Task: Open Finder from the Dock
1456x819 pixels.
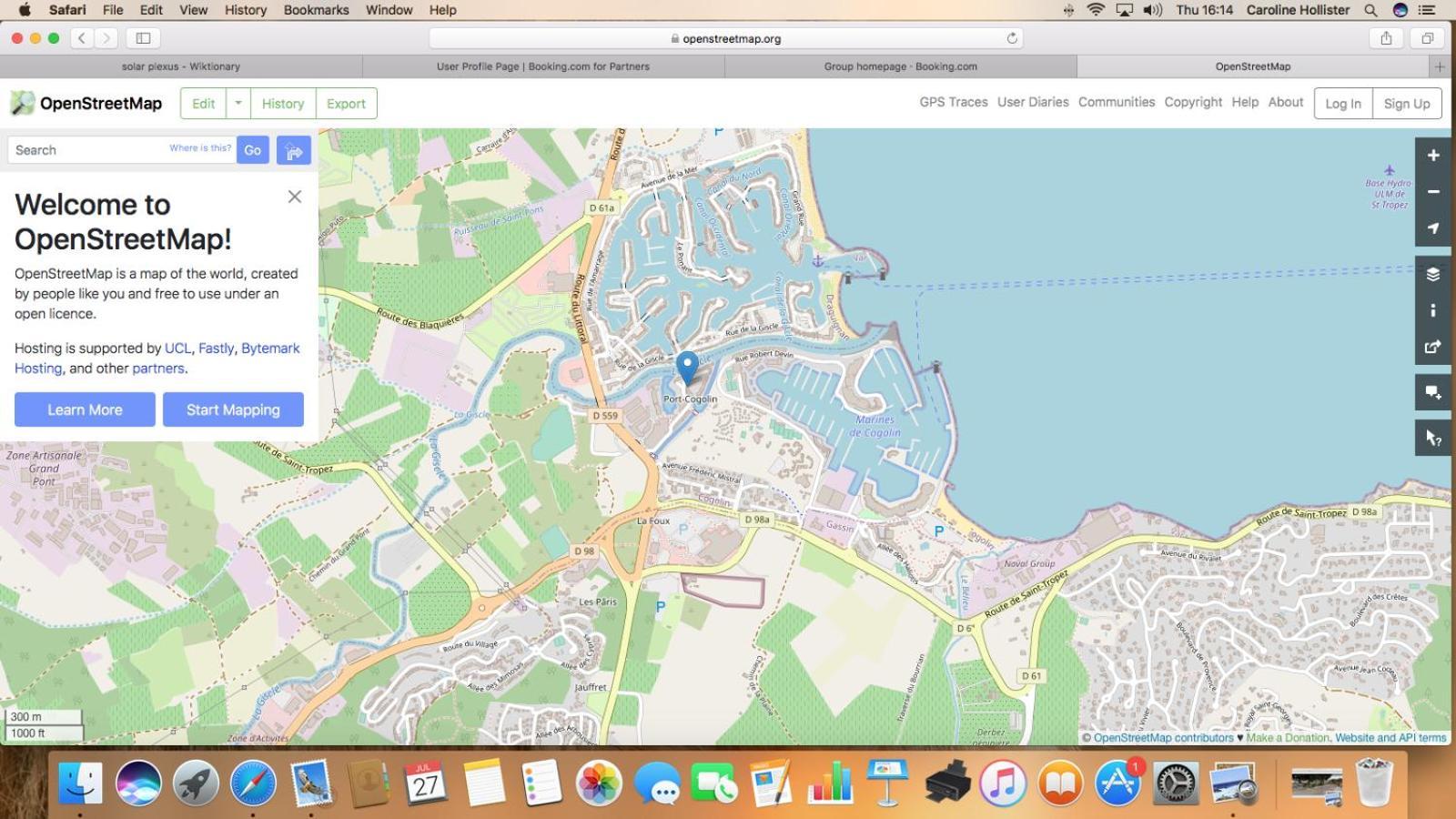Action: (81, 782)
